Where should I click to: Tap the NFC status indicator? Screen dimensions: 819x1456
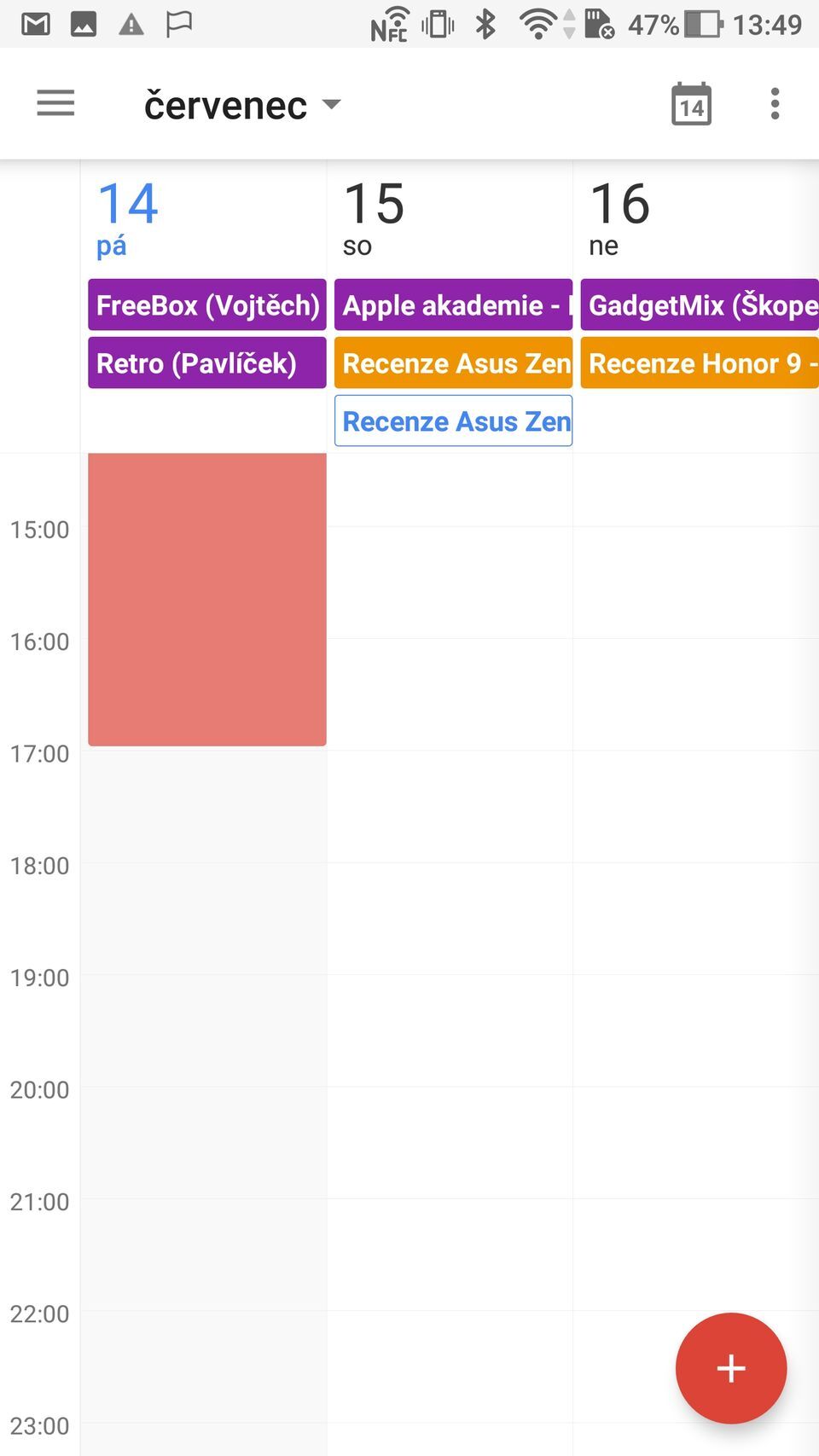point(389,23)
